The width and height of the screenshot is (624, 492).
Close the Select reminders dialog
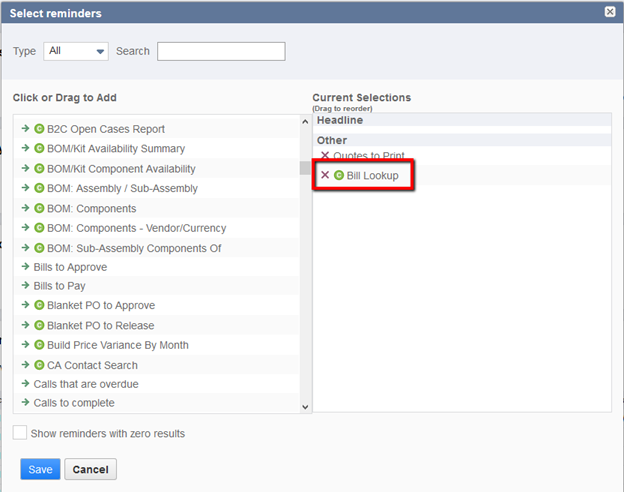[610, 12]
